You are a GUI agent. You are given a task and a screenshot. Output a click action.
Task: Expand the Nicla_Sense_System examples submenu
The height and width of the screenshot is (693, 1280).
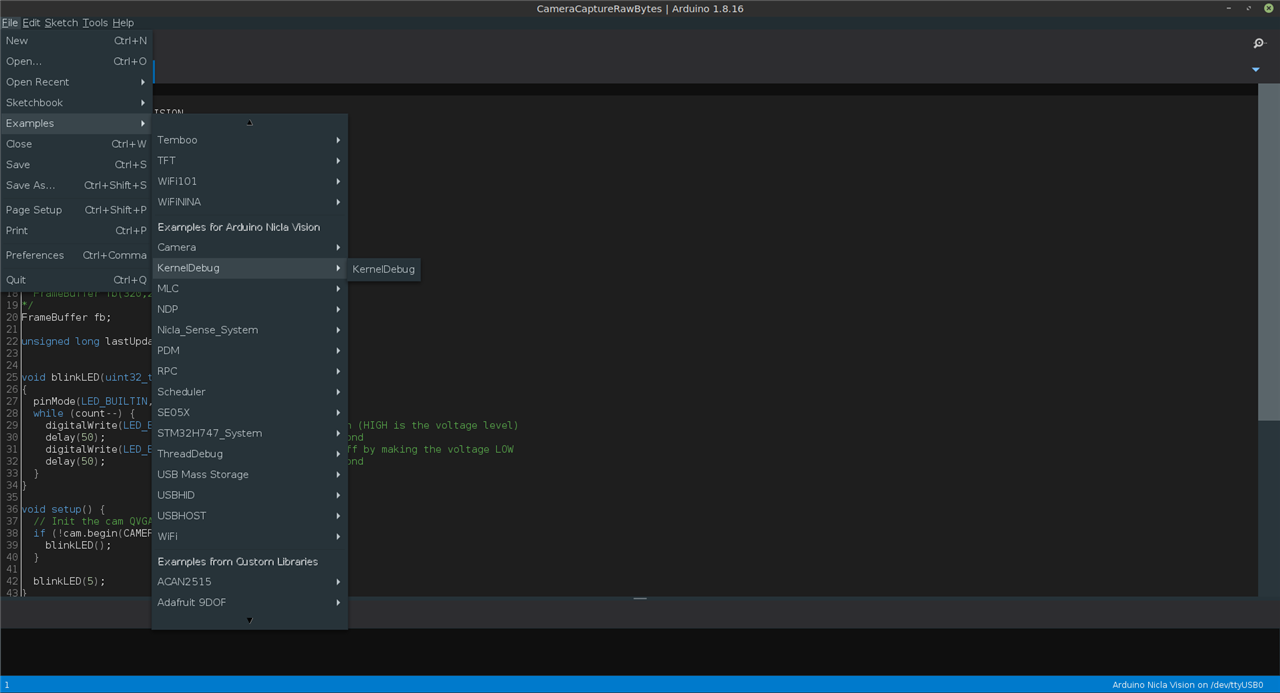click(x=249, y=330)
